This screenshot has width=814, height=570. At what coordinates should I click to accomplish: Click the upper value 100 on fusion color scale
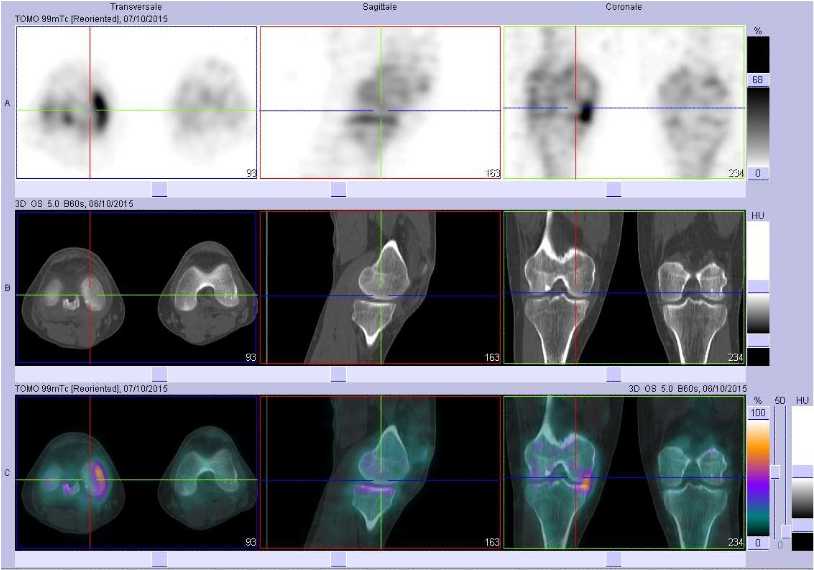coord(758,413)
